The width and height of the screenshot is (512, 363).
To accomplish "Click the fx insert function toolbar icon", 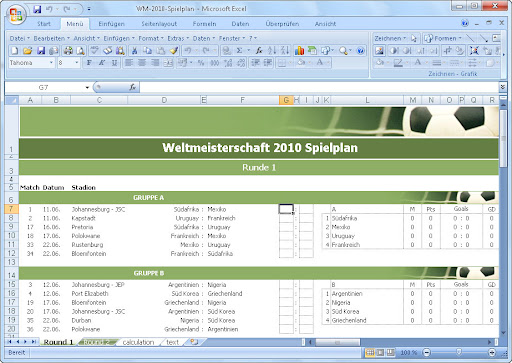I will point(259,51).
